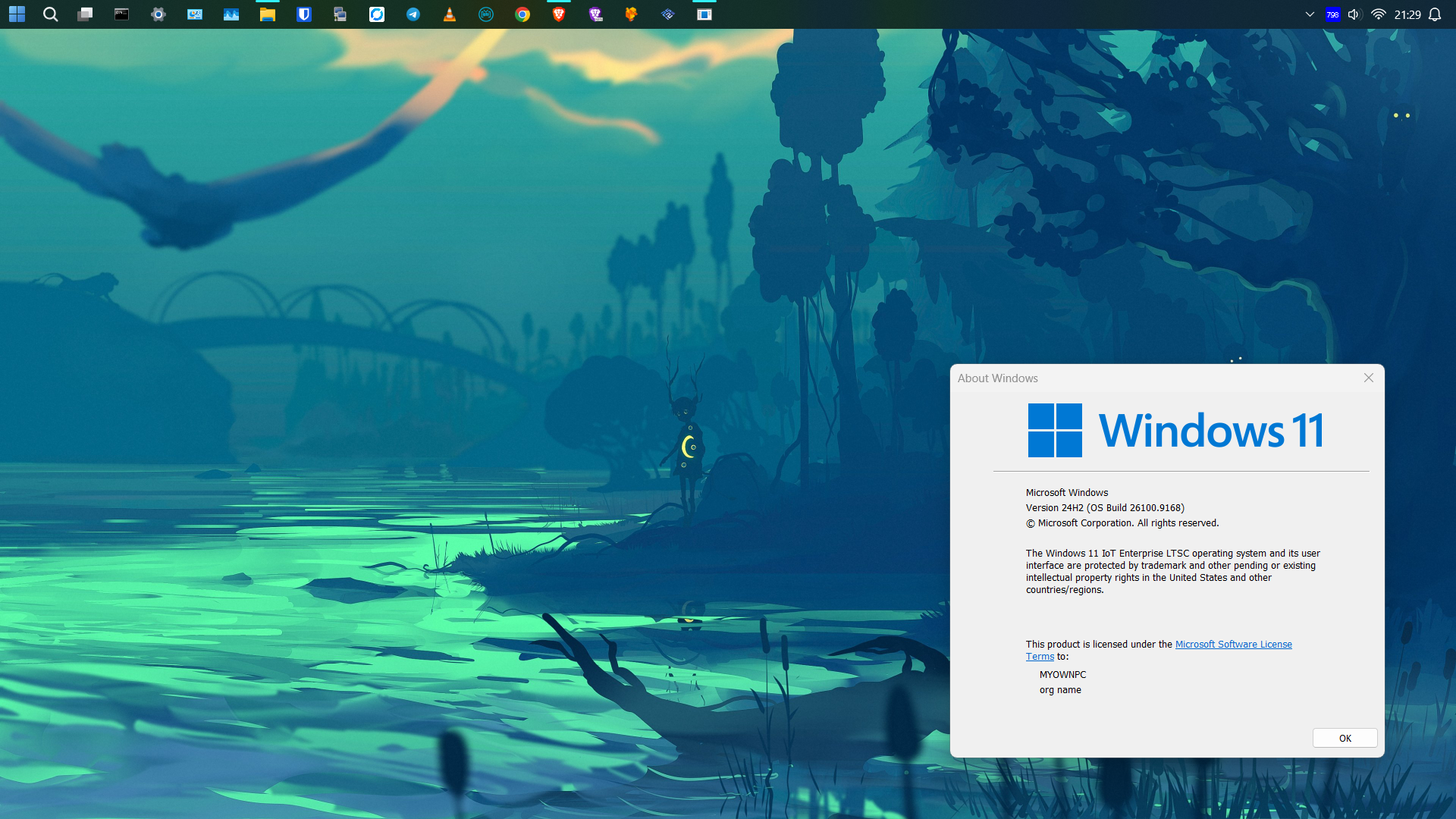The image size is (1456, 819).
Task: Click the Microsoft Corporation copyright line
Action: pyautogui.click(x=1122, y=523)
